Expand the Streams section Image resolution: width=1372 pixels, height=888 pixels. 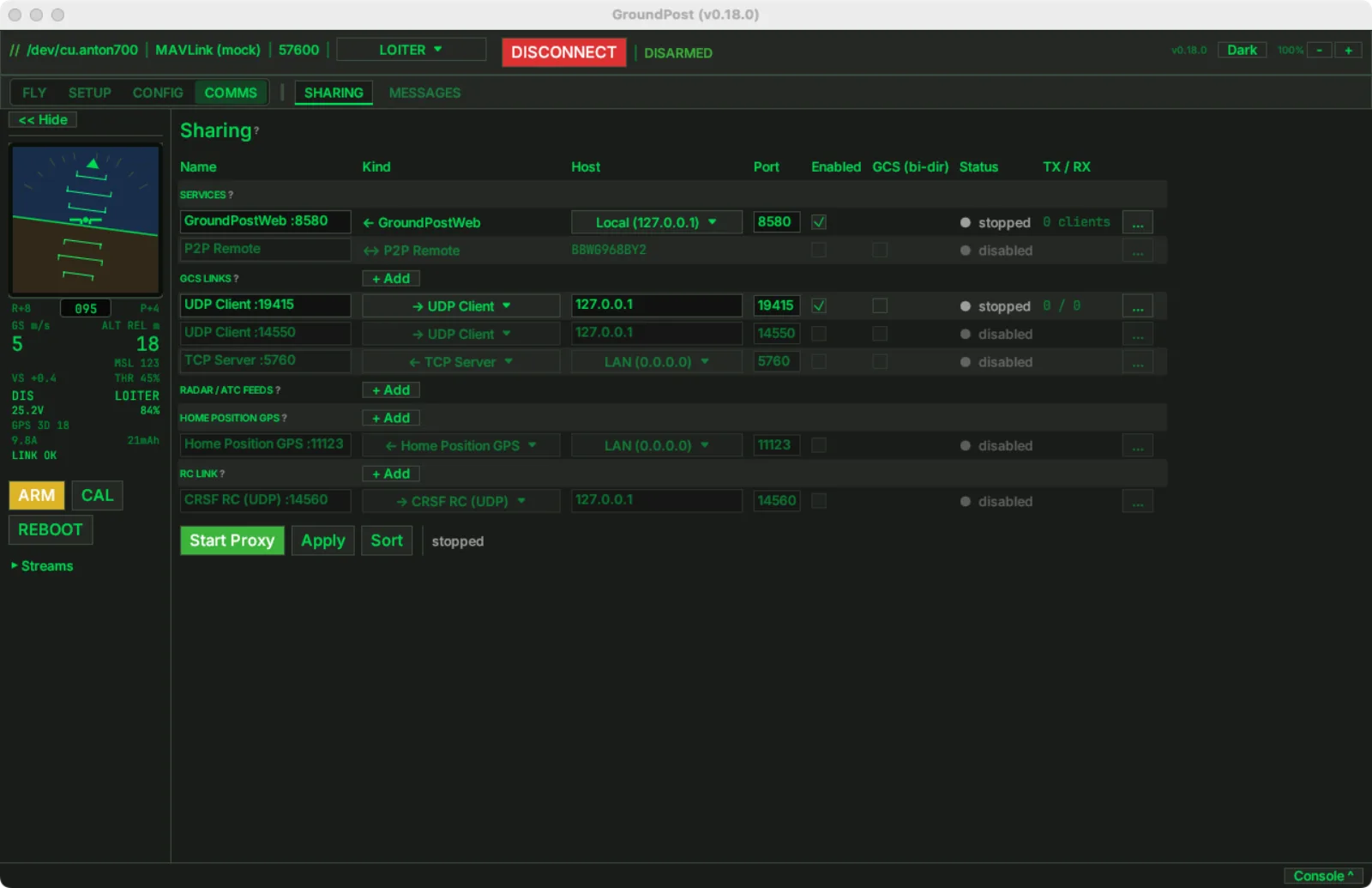pyautogui.click(x=42, y=566)
